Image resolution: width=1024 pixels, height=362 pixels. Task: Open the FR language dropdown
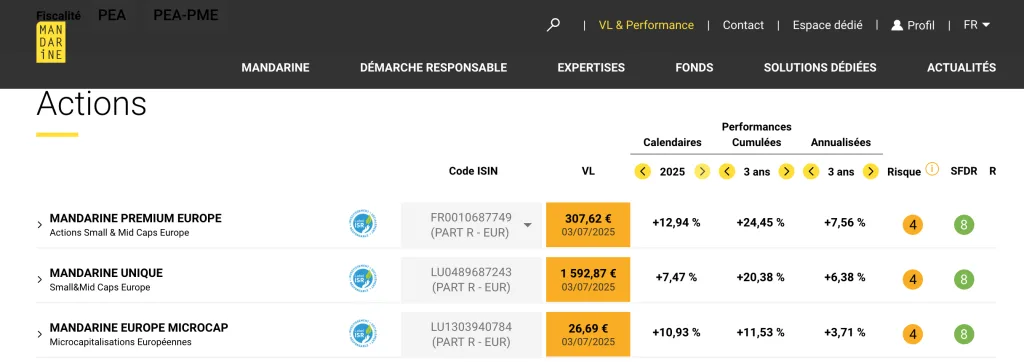977,25
